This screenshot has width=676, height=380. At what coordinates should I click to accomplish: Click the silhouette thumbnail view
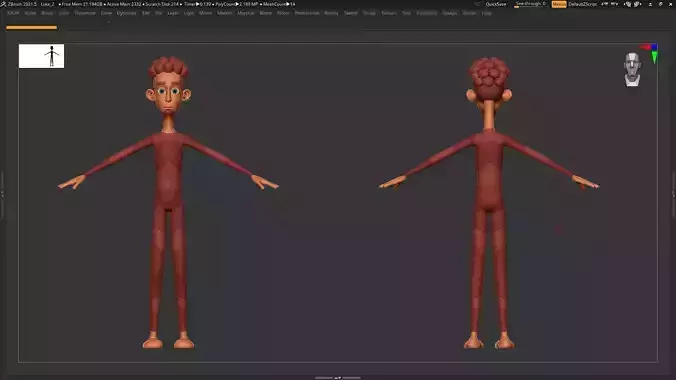41,56
